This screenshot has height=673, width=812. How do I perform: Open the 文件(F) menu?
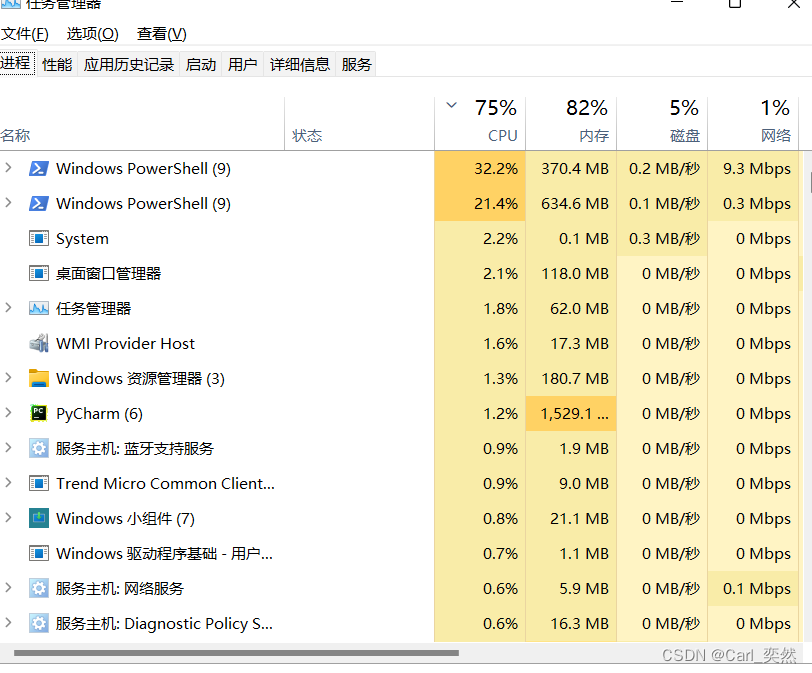[24, 34]
